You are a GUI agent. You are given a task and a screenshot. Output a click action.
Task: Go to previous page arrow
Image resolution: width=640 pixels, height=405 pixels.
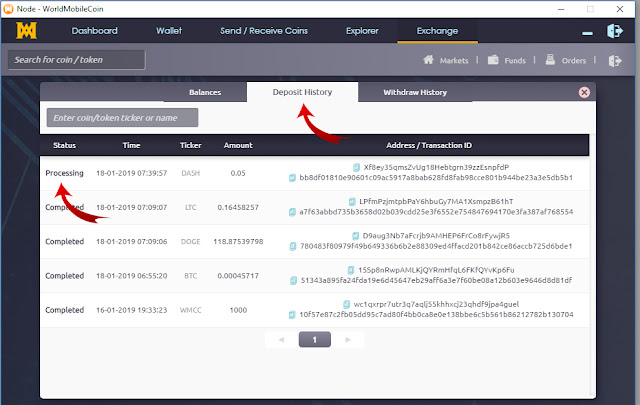pos(281,340)
